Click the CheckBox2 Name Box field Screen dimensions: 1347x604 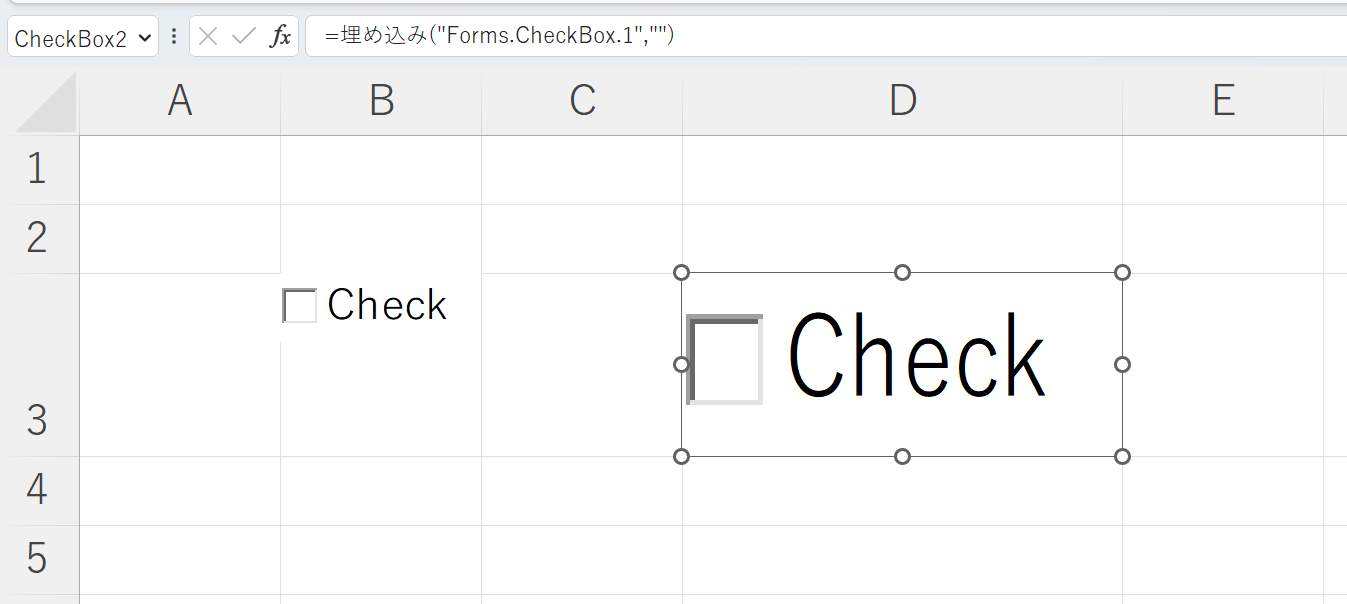70,38
